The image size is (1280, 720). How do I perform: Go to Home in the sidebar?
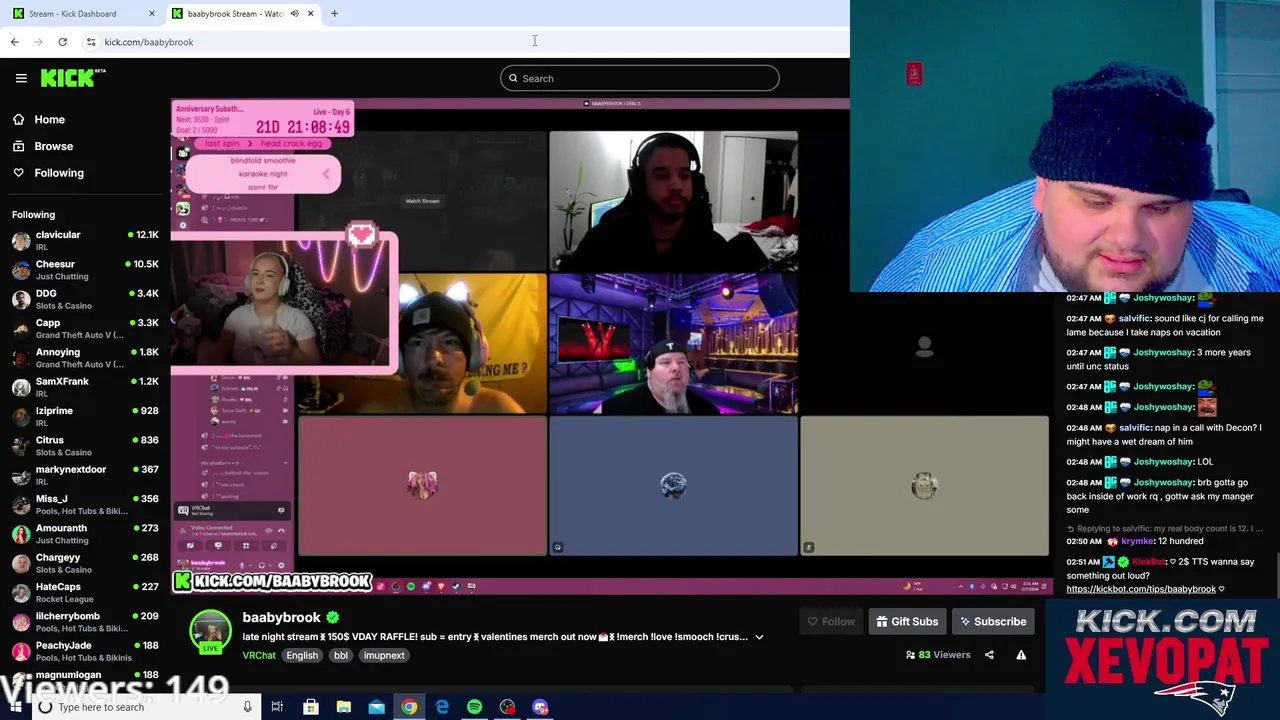pyautogui.click(x=49, y=119)
